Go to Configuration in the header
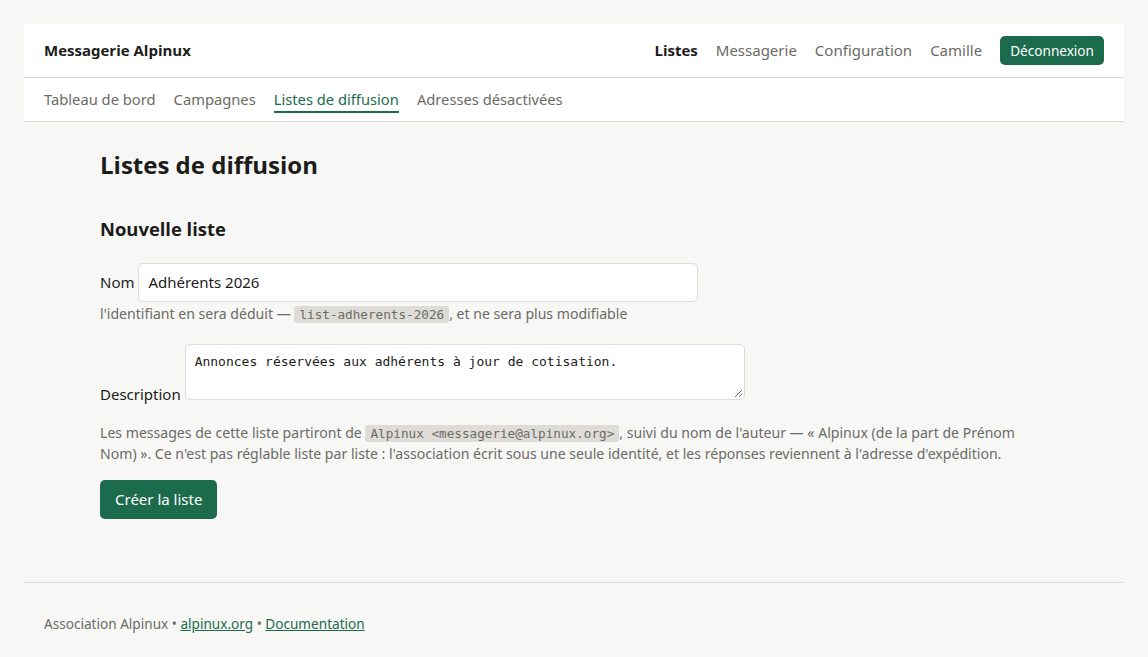 point(863,51)
